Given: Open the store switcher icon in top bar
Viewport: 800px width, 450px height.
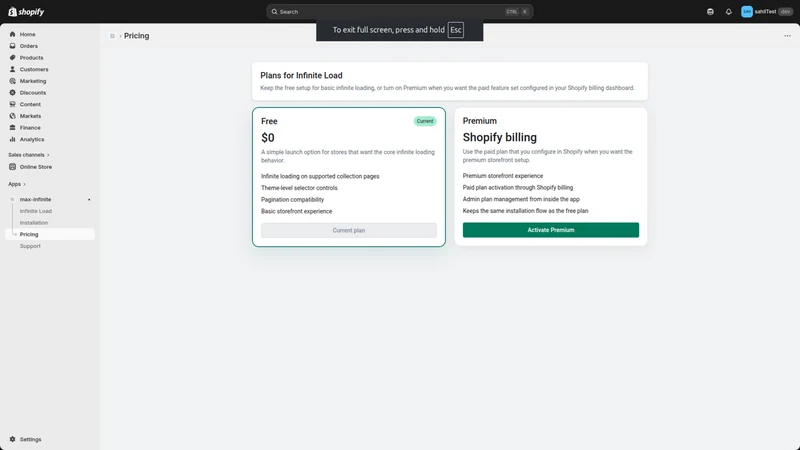Looking at the screenshot, I should [710, 12].
